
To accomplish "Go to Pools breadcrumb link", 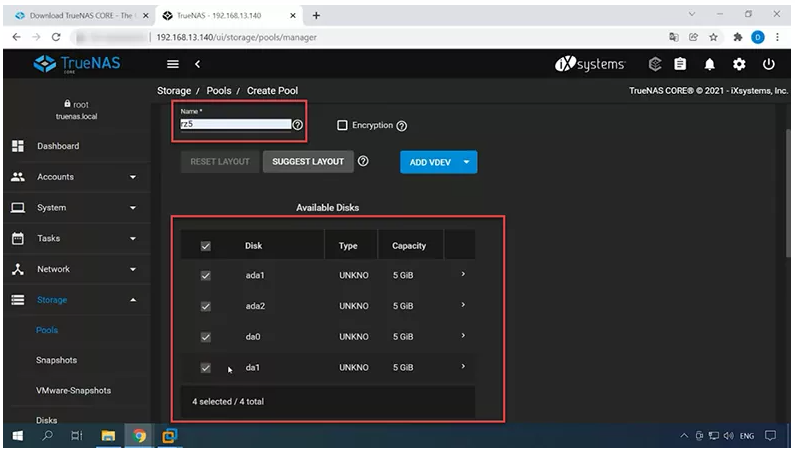I will [219, 91].
